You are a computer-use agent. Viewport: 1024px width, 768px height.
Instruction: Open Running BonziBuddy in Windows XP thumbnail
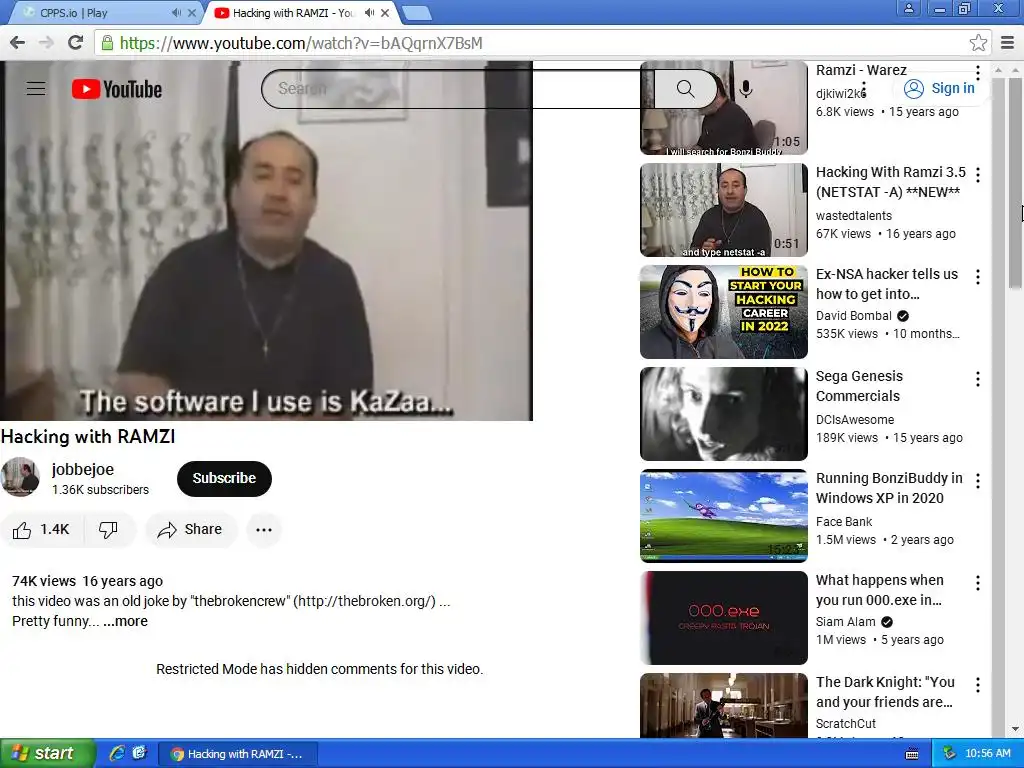(x=724, y=515)
